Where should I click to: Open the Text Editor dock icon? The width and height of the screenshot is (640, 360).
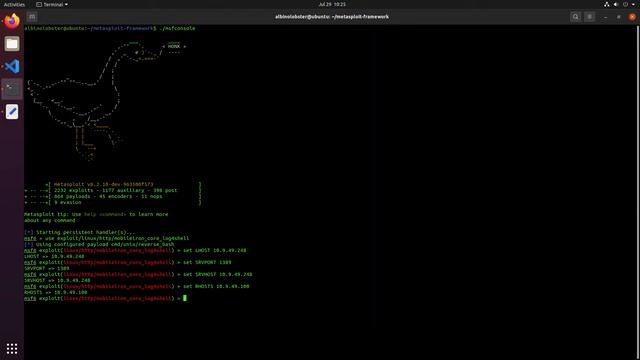point(12,111)
